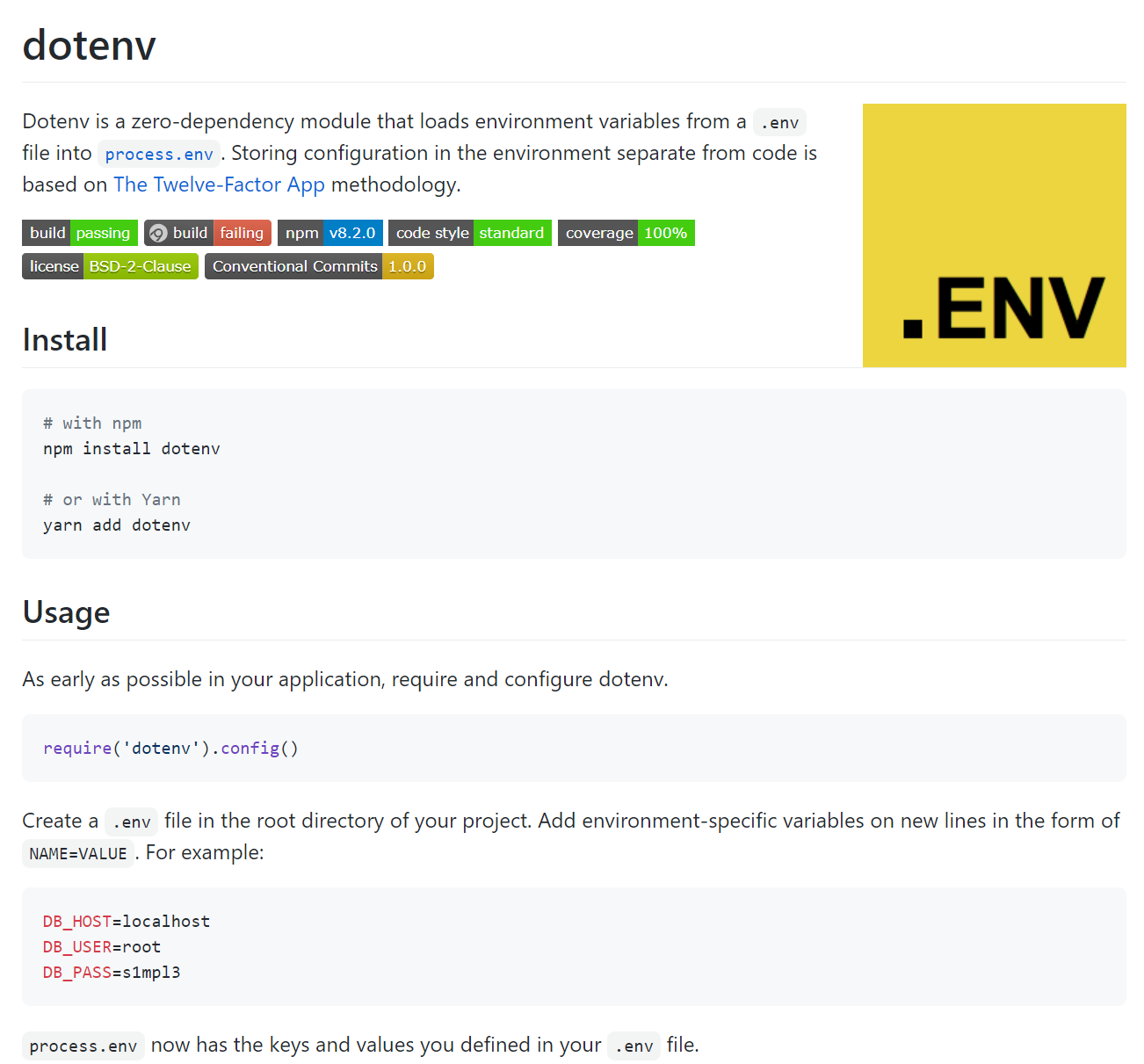Click the DB_HOST=localhost line
The image size is (1144, 1064).
[127, 922]
